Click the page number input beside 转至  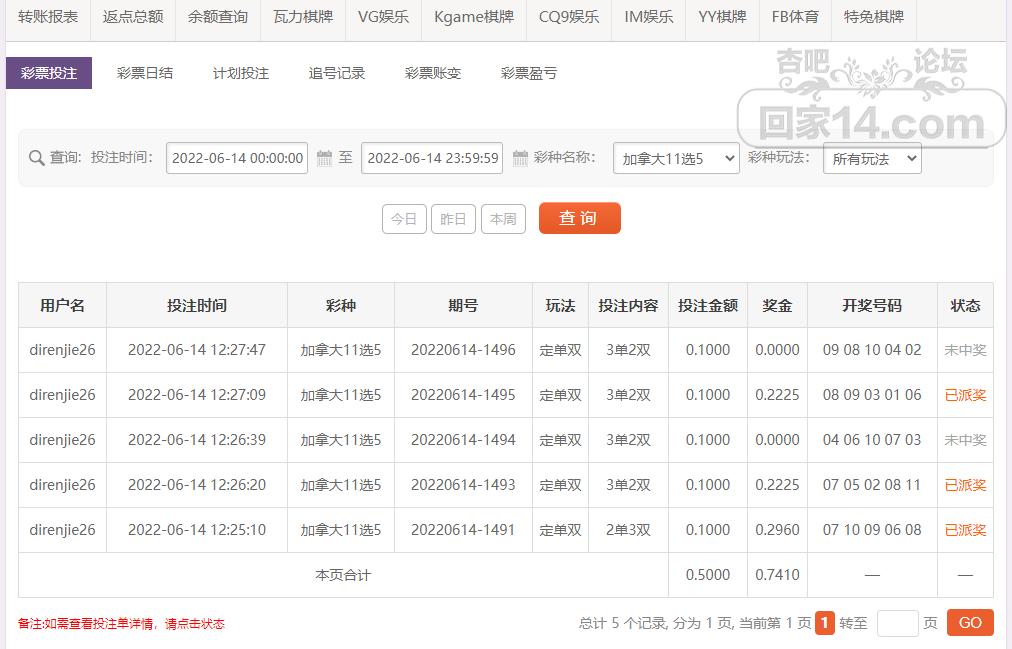click(898, 622)
